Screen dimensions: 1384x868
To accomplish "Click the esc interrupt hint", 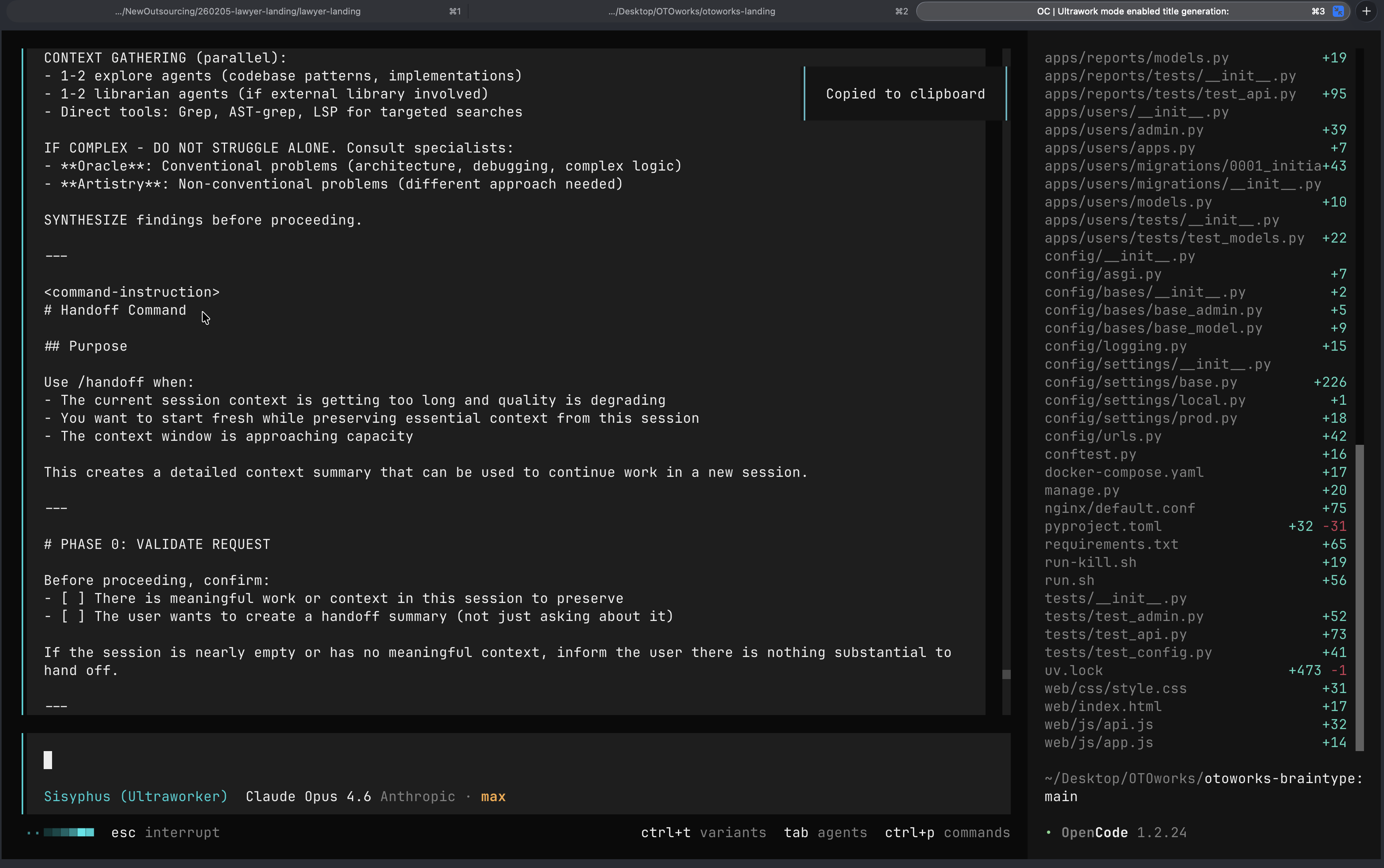I will click(x=165, y=832).
